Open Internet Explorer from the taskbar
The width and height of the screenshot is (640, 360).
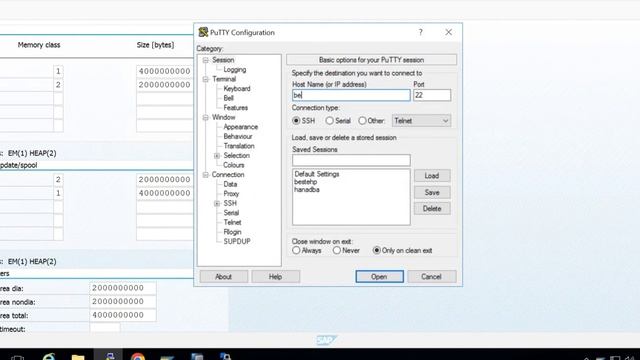(49, 357)
